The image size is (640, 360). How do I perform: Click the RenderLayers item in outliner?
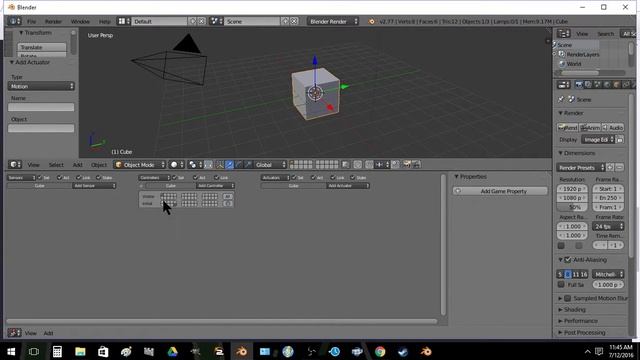(582, 54)
